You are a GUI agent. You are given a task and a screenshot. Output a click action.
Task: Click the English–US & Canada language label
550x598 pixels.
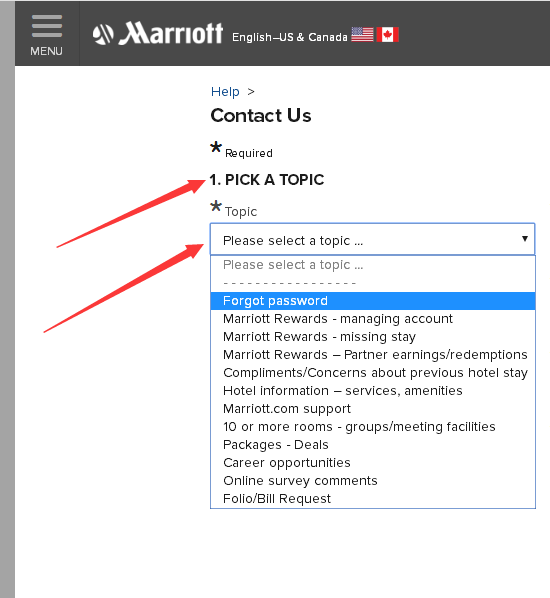pyautogui.click(x=289, y=37)
